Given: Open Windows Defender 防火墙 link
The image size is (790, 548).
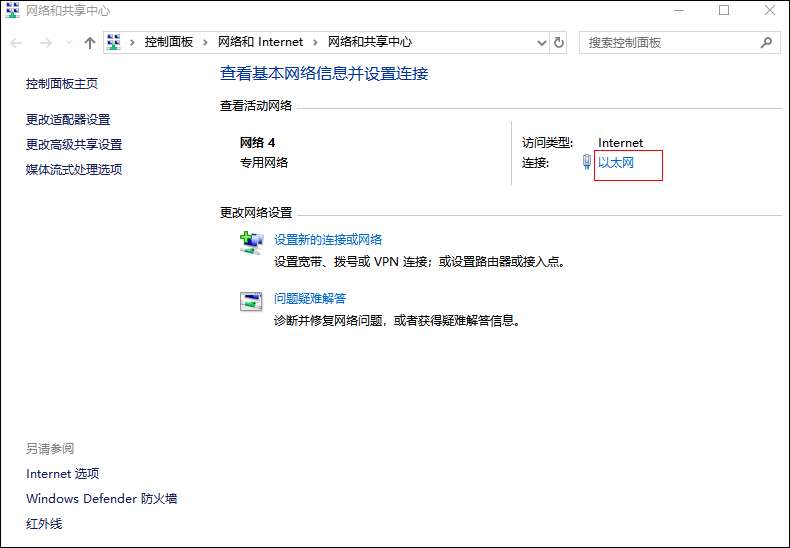Looking at the screenshot, I should 102,499.
